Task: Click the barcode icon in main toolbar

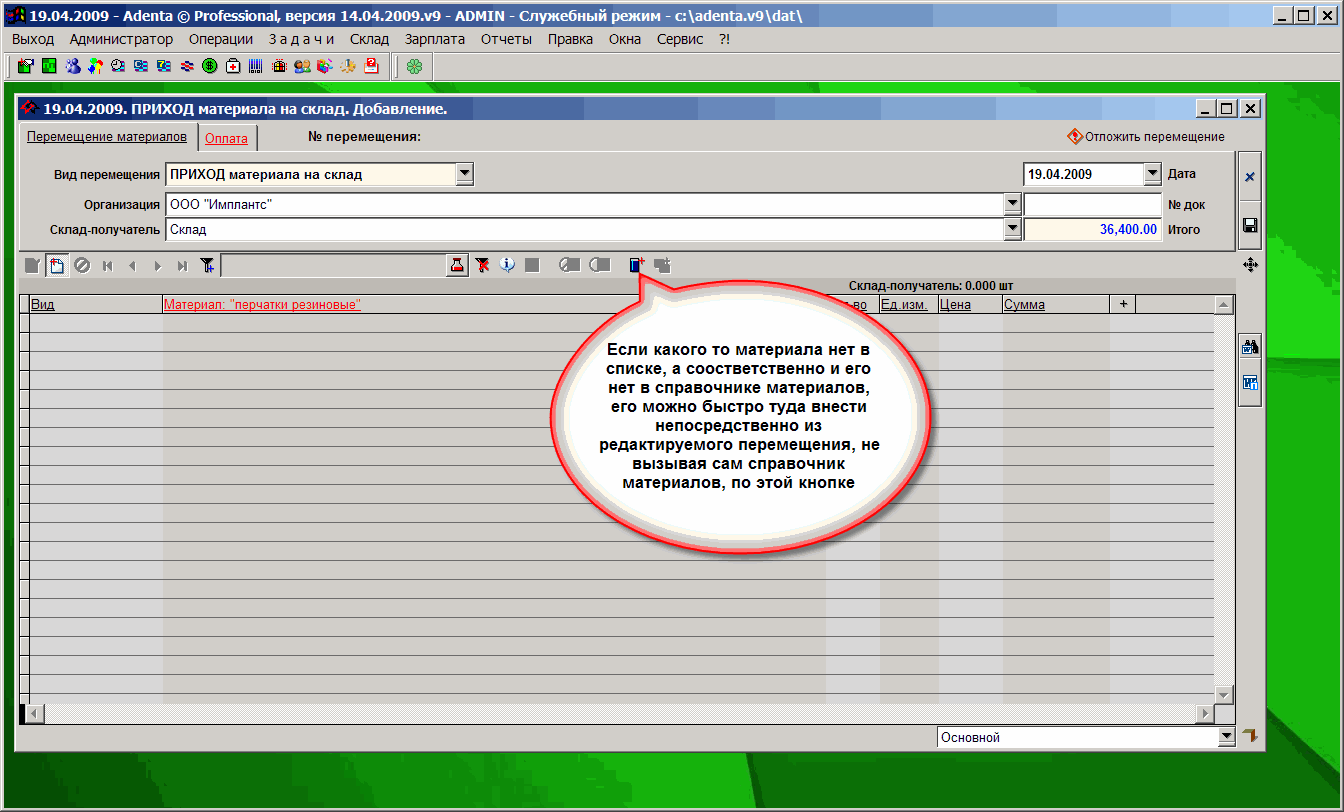Action: point(256,67)
